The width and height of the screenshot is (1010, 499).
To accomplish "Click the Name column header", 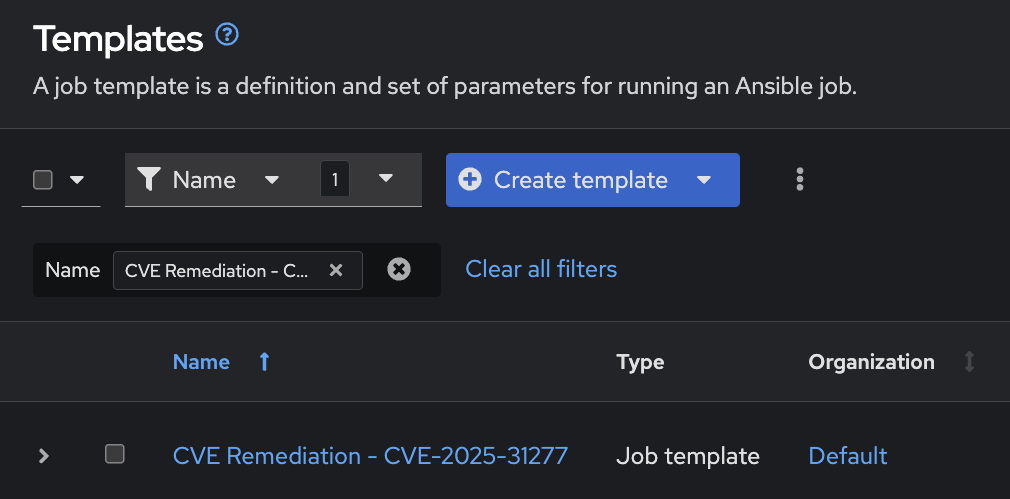I will (201, 362).
